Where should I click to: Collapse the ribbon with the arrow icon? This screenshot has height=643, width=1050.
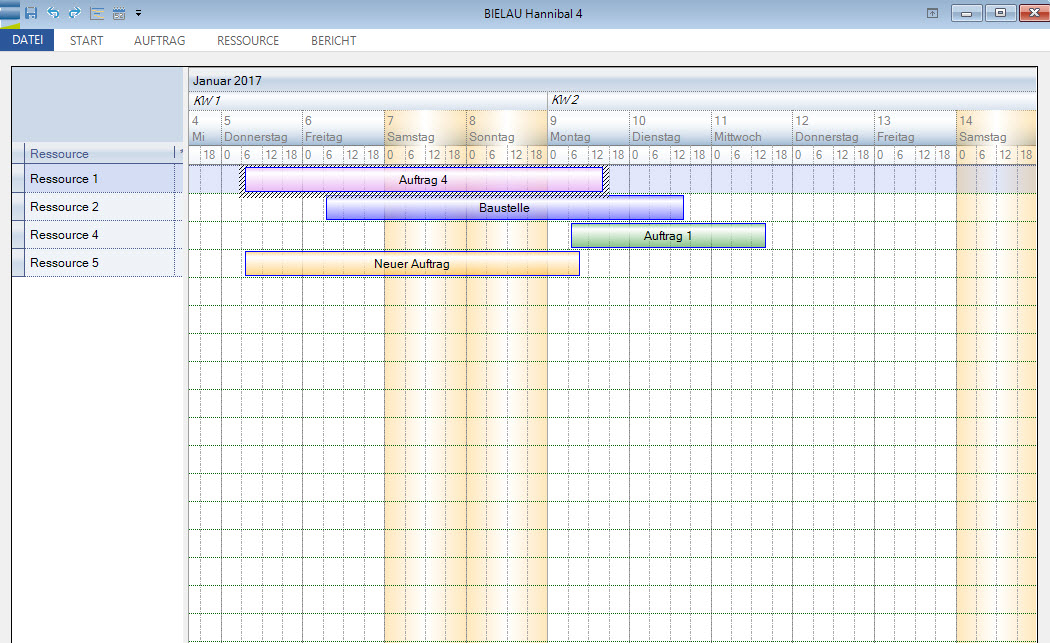click(x=932, y=13)
